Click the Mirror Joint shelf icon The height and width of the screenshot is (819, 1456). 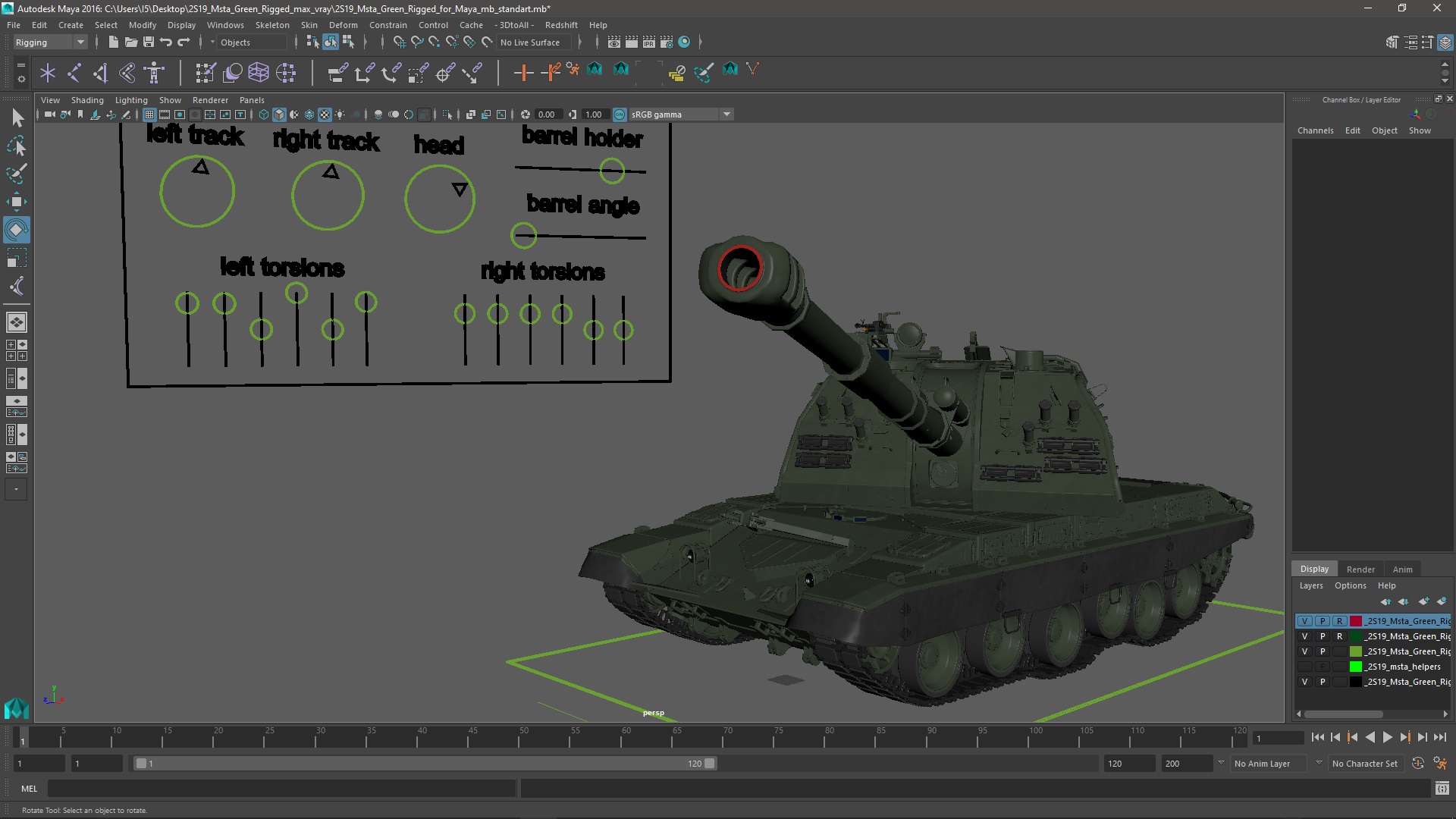(127, 73)
